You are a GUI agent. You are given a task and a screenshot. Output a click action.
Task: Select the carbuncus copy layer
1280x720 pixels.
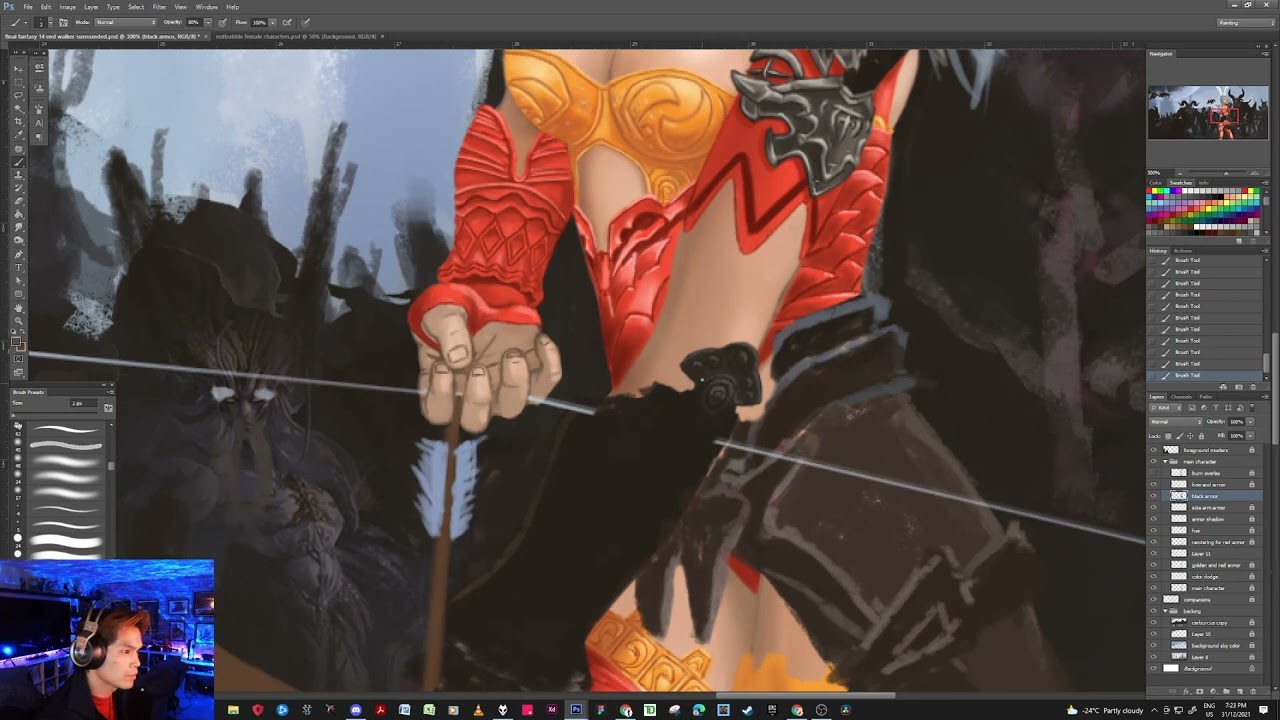(1210, 623)
